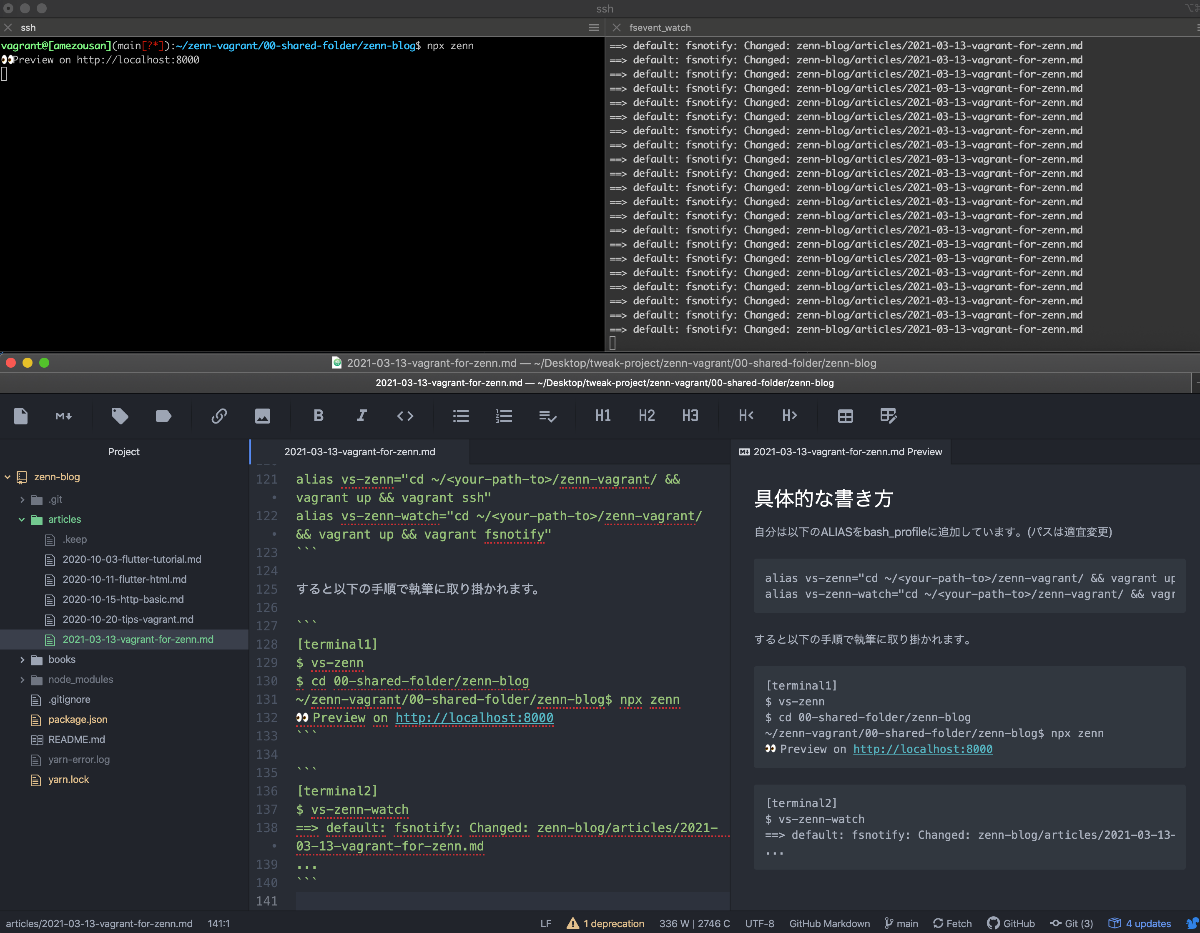
Task: Place the cursor on editor line 141
Action: coord(510,901)
